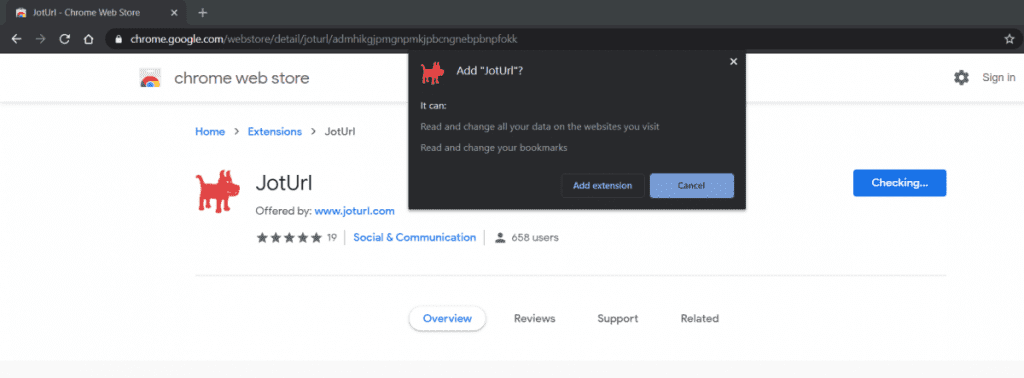Open the Extensions breadcrumb link
Image resolution: width=1024 pixels, height=378 pixels.
pos(274,132)
